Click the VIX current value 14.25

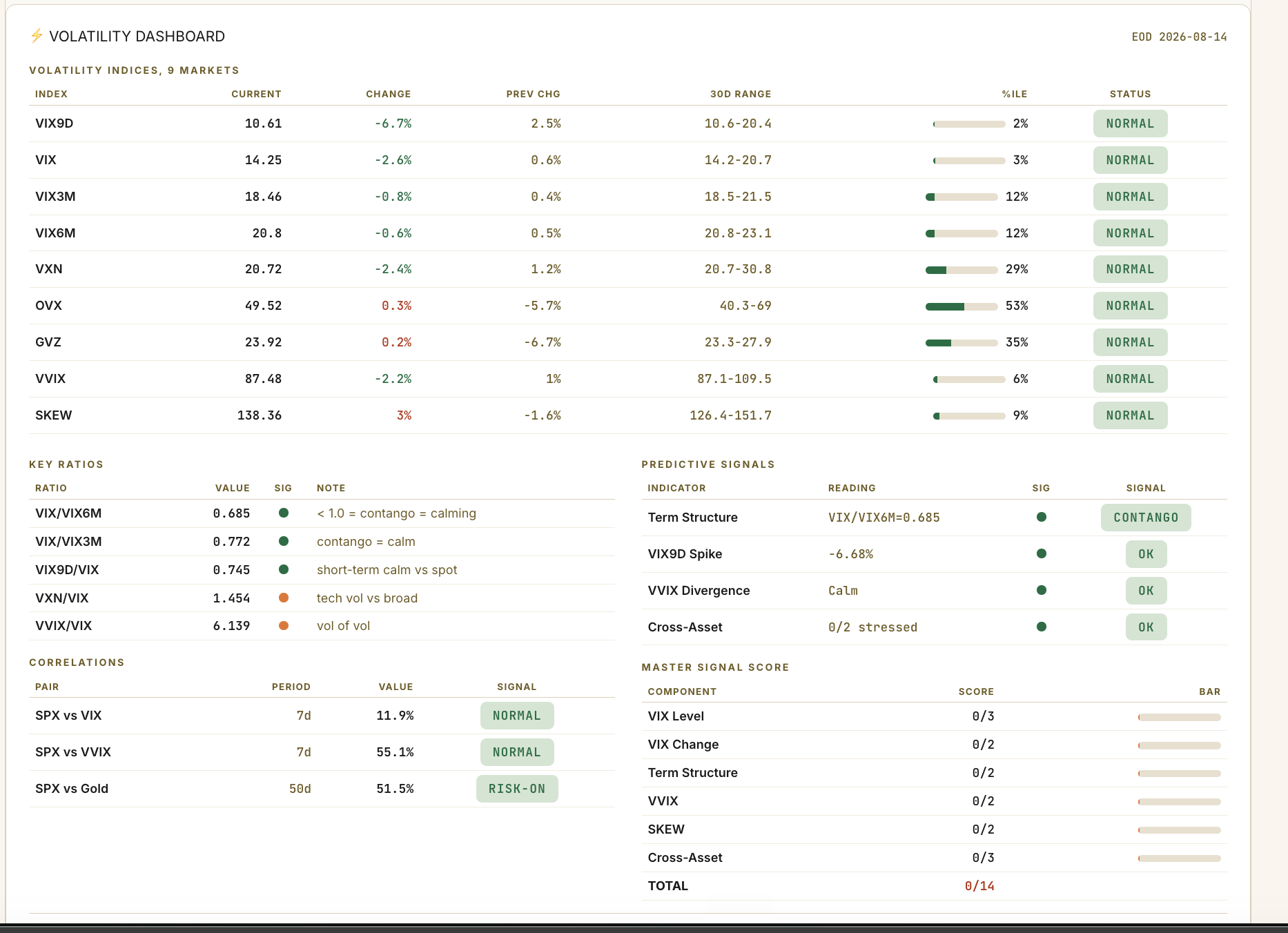point(264,160)
